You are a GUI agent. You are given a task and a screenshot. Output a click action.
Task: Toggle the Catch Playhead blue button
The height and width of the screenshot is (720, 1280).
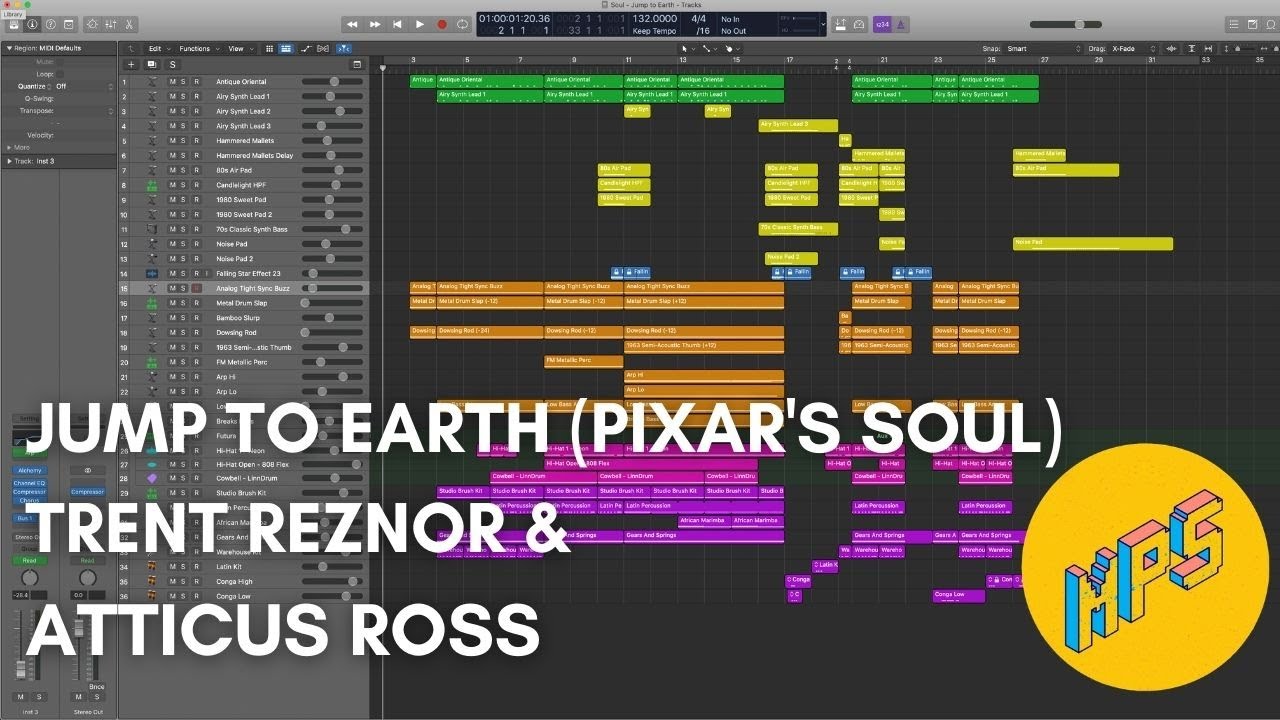coord(344,48)
